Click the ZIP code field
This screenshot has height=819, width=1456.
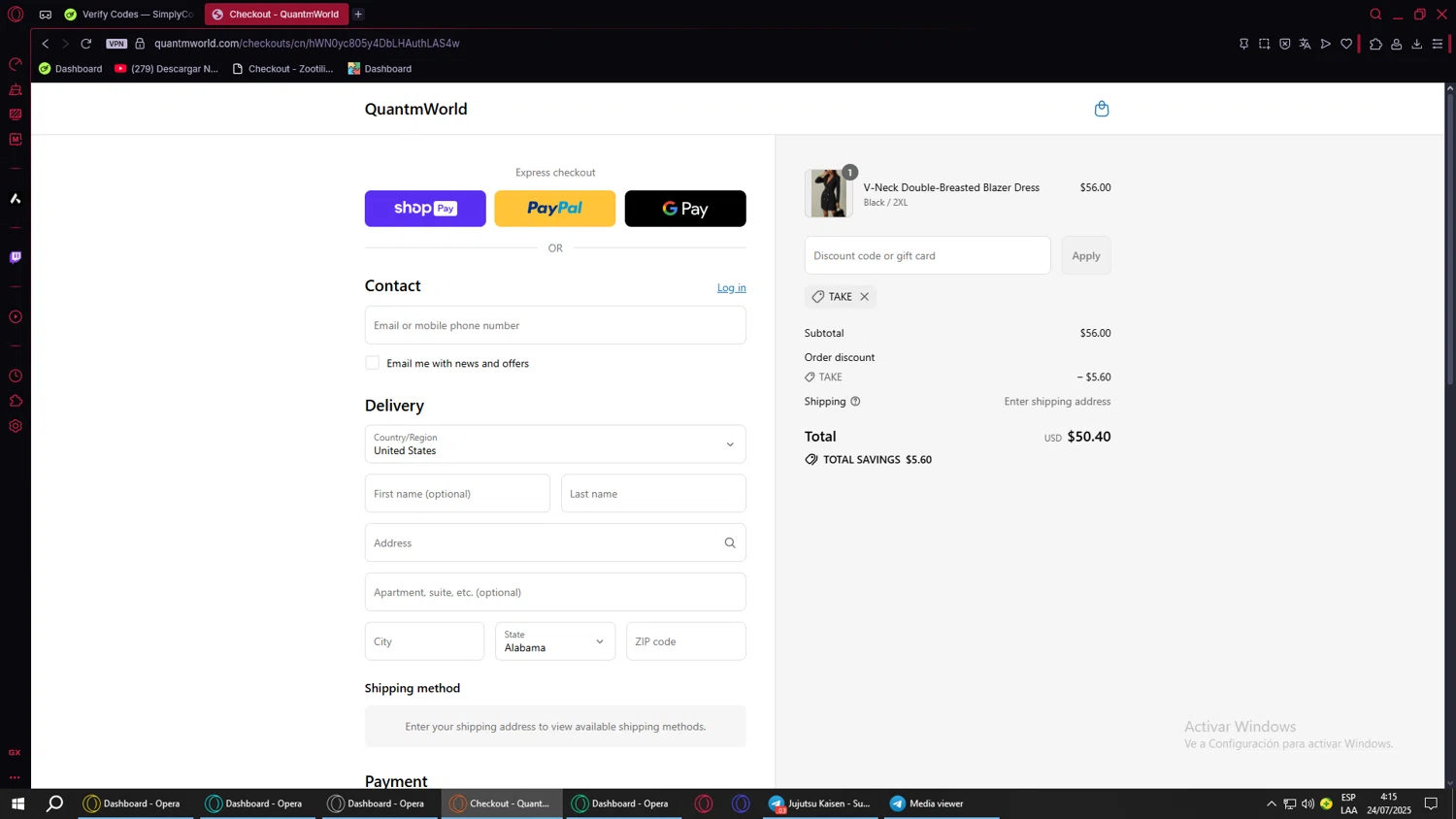[686, 641]
